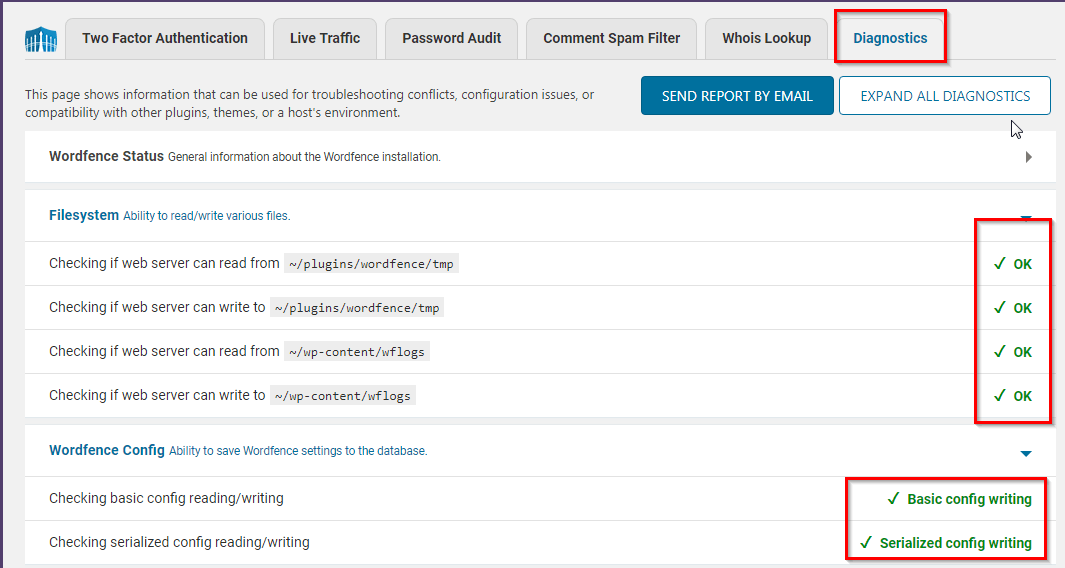The height and width of the screenshot is (568, 1065).
Task: Go to the Comment Spam Filter tab
Action: (611, 39)
